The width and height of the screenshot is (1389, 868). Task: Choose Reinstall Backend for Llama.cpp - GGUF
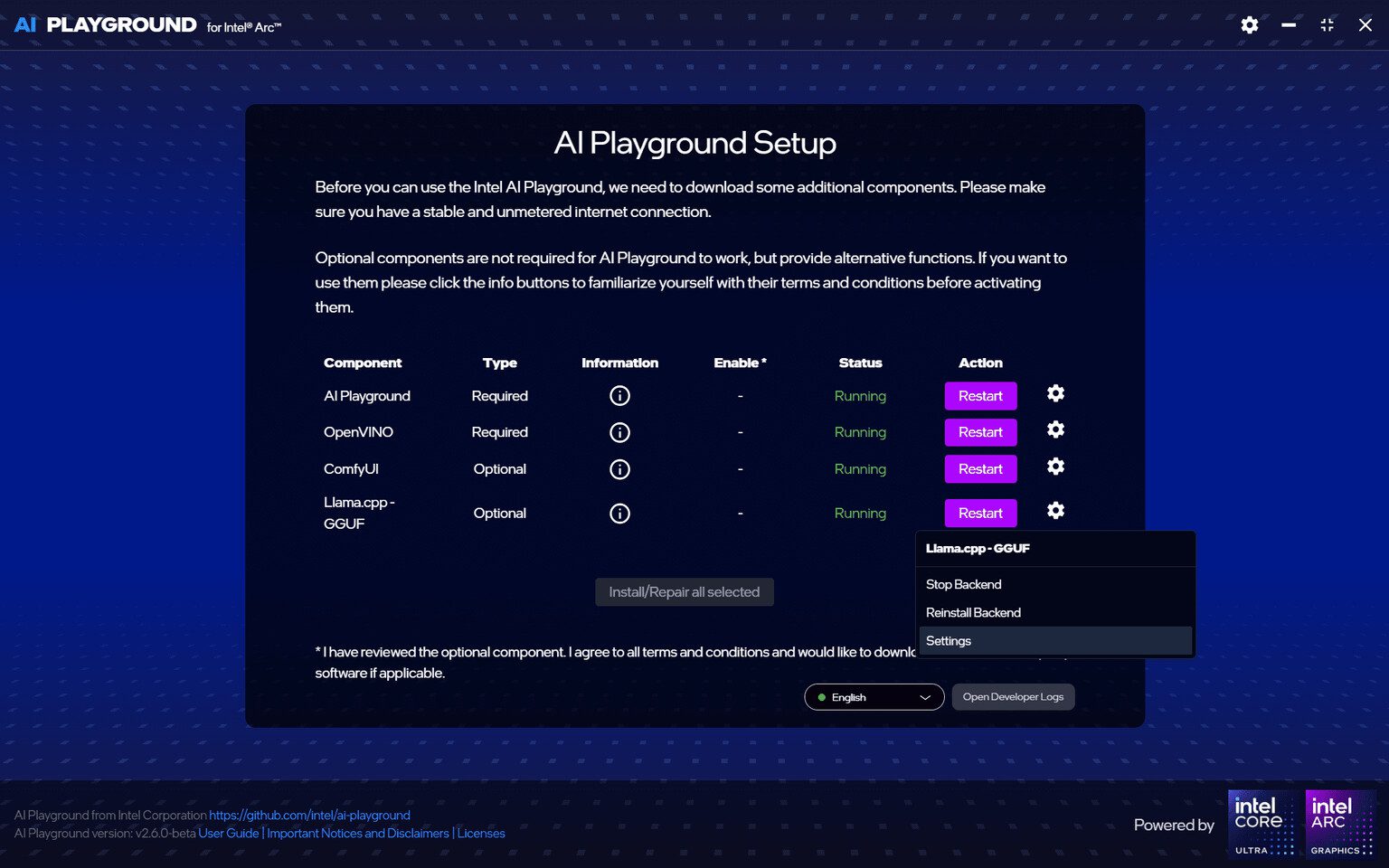[973, 612]
